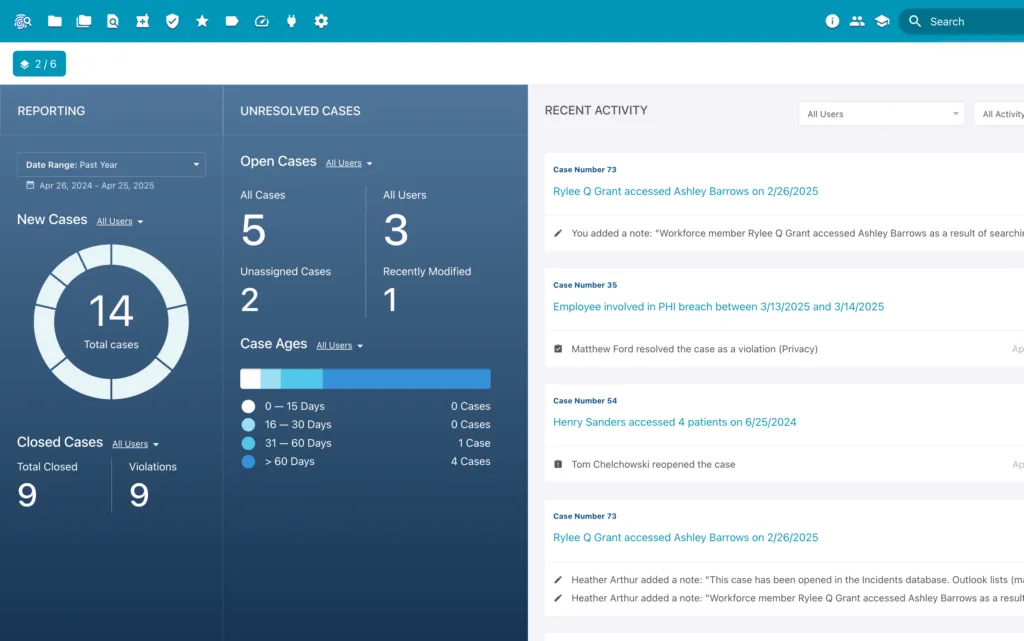Open the Date Range Past Year dropdown
The height and width of the screenshot is (641, 1024).
(112, 164)
